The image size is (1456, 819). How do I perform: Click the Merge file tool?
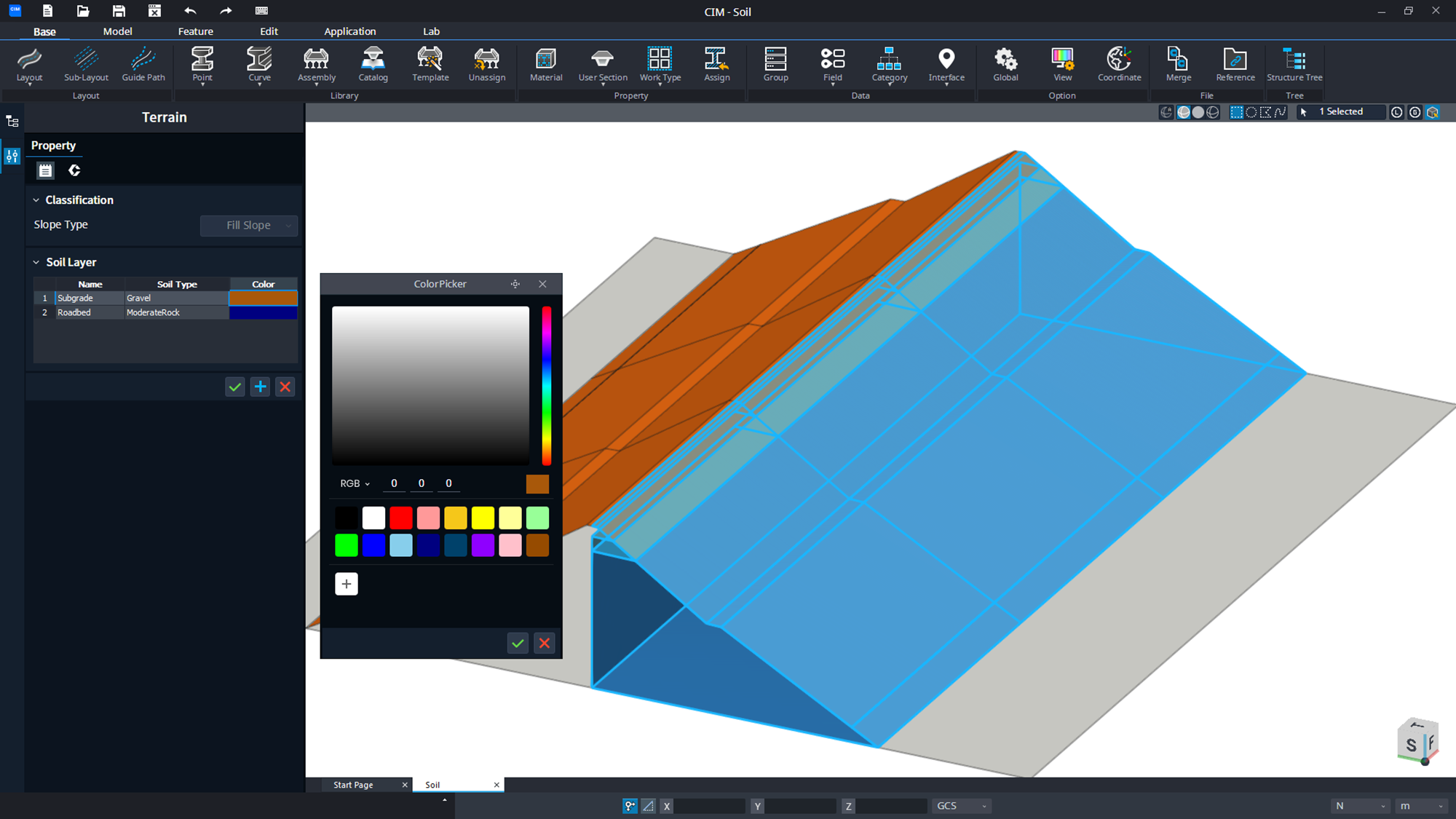[1178, 65]
